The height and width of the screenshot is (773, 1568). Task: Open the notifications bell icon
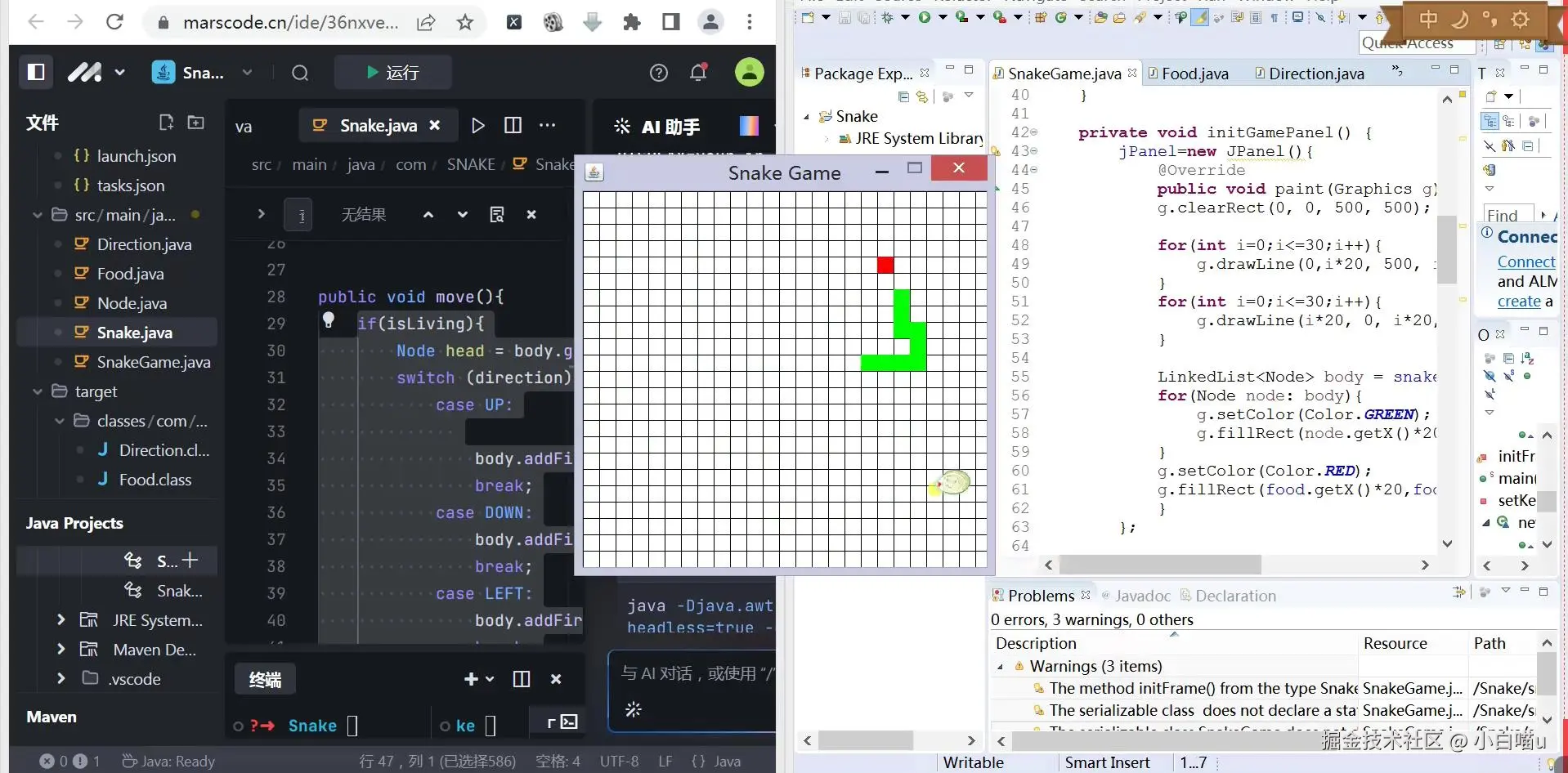click(698, 73)
